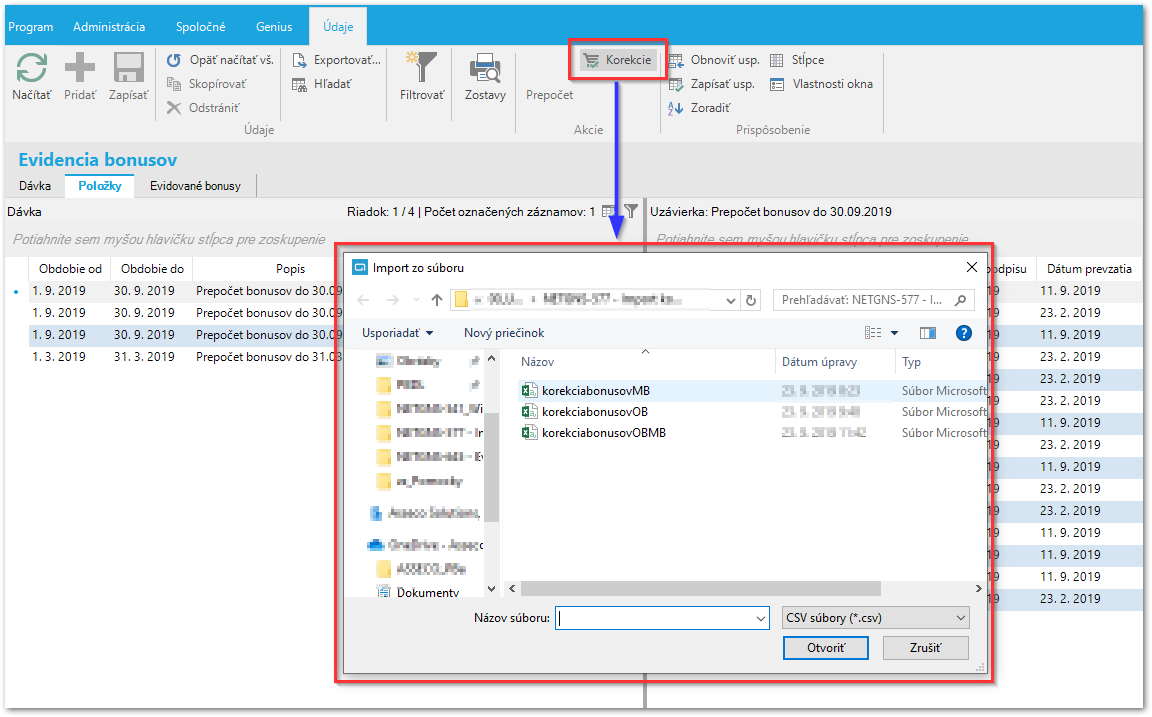This screenshot has width=1152, height=717.
Task: Click the Korekcie action button
Action: click(x=617, y=60)
